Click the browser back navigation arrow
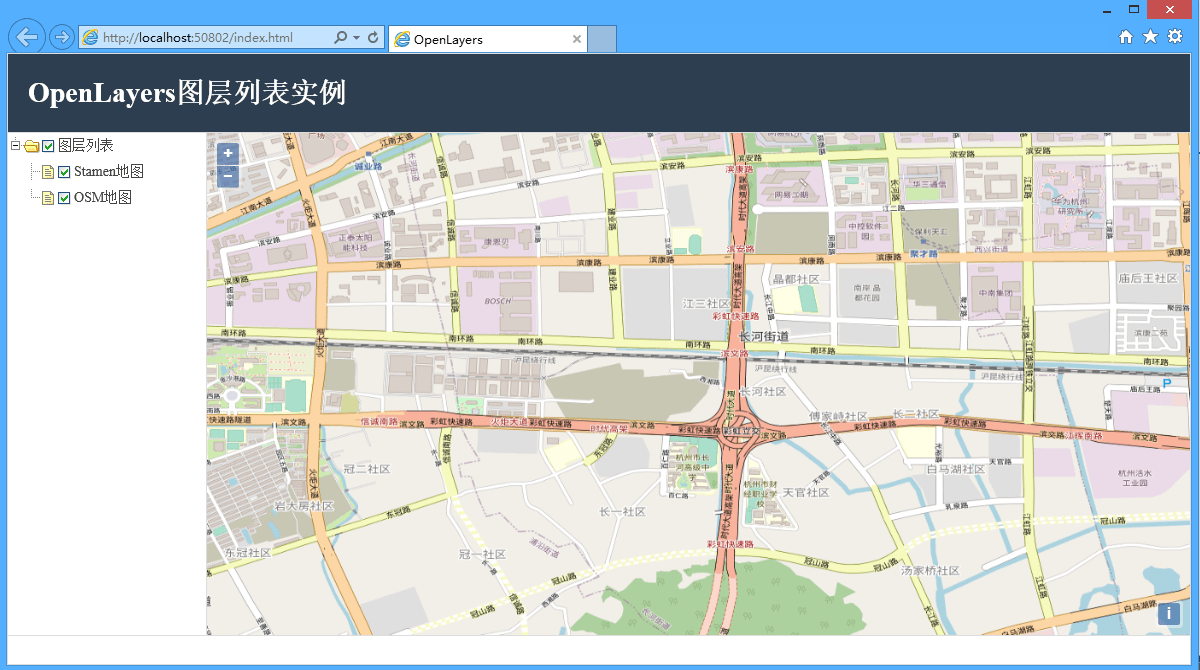This screenshot has height=670, width=1200. 26,36
